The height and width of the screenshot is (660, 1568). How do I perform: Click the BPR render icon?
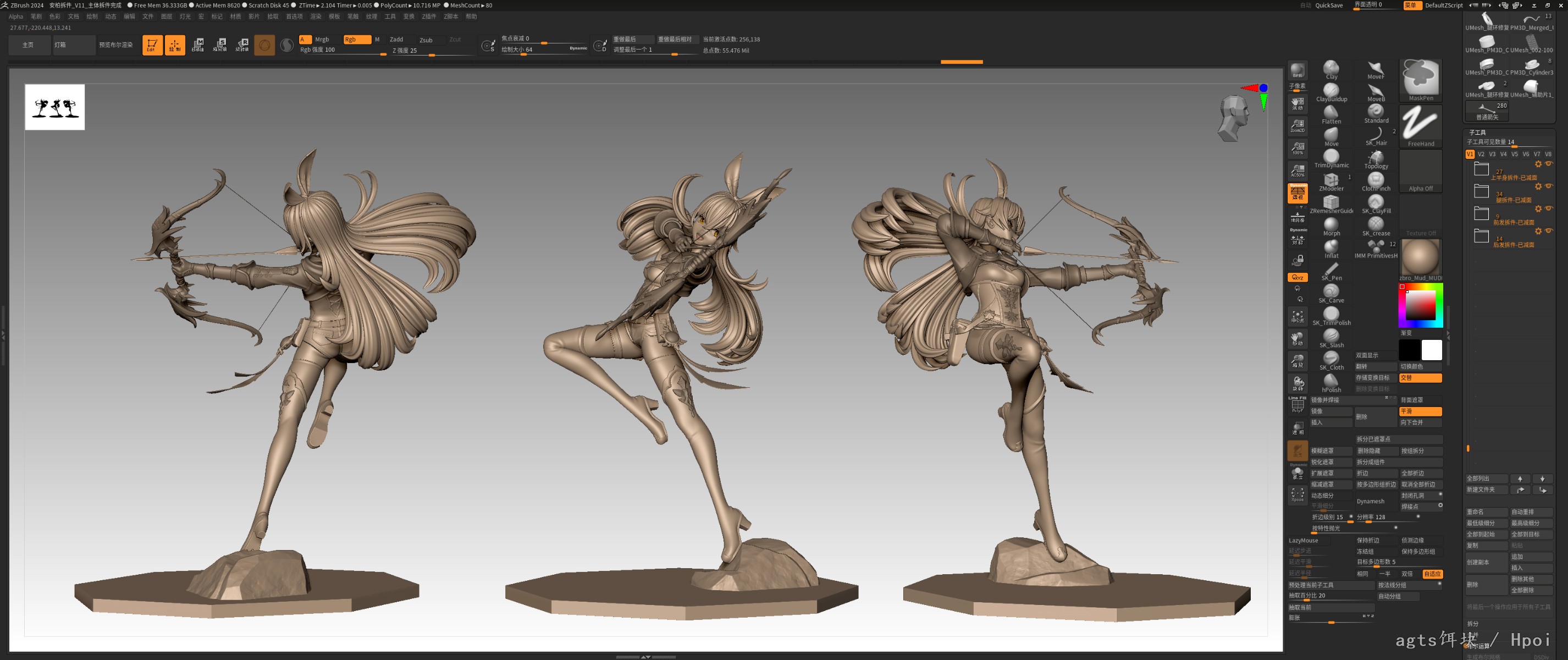coord(1297,70)
